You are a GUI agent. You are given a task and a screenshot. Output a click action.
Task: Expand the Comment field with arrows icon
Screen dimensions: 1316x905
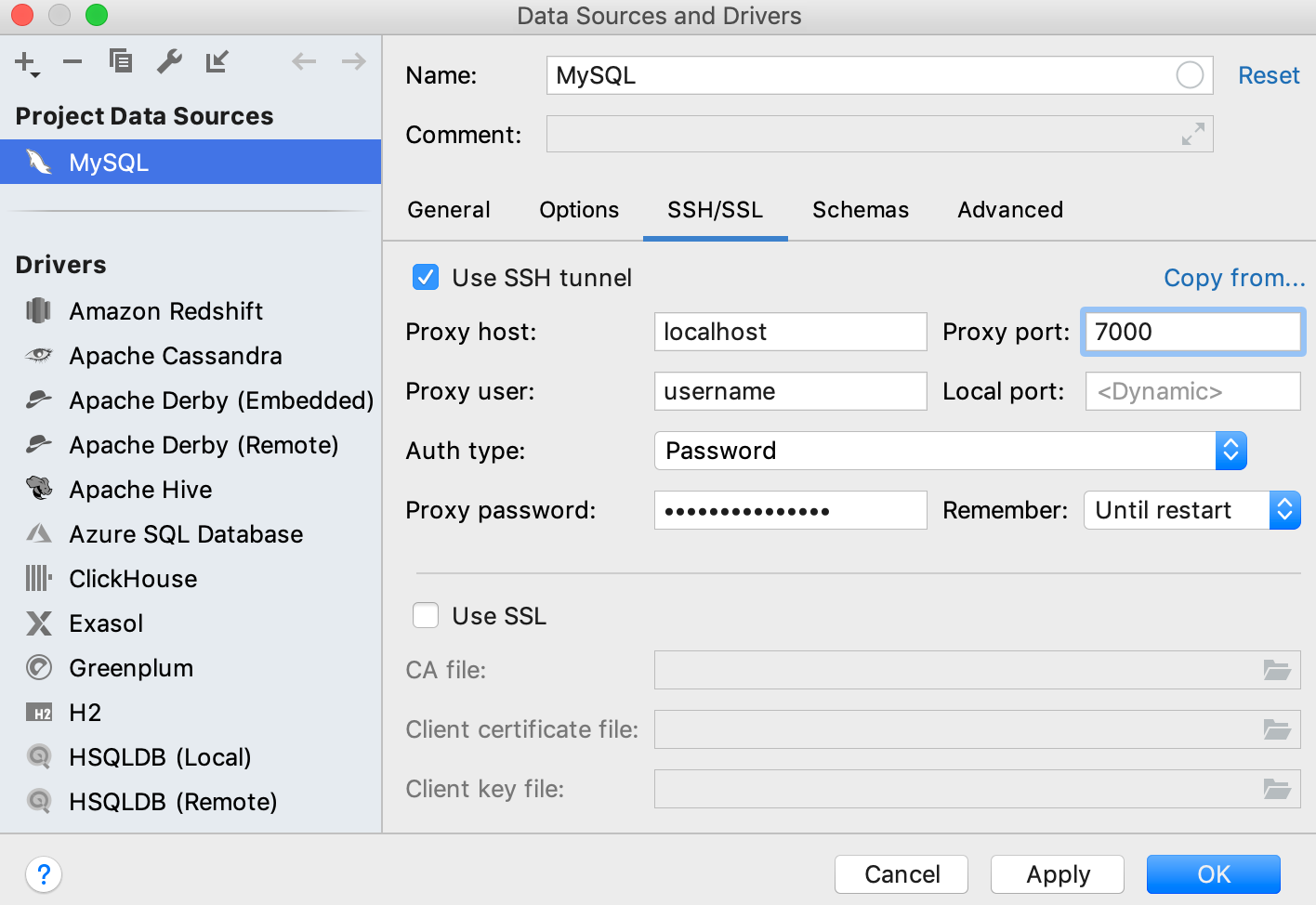(x=1193, y=134)
